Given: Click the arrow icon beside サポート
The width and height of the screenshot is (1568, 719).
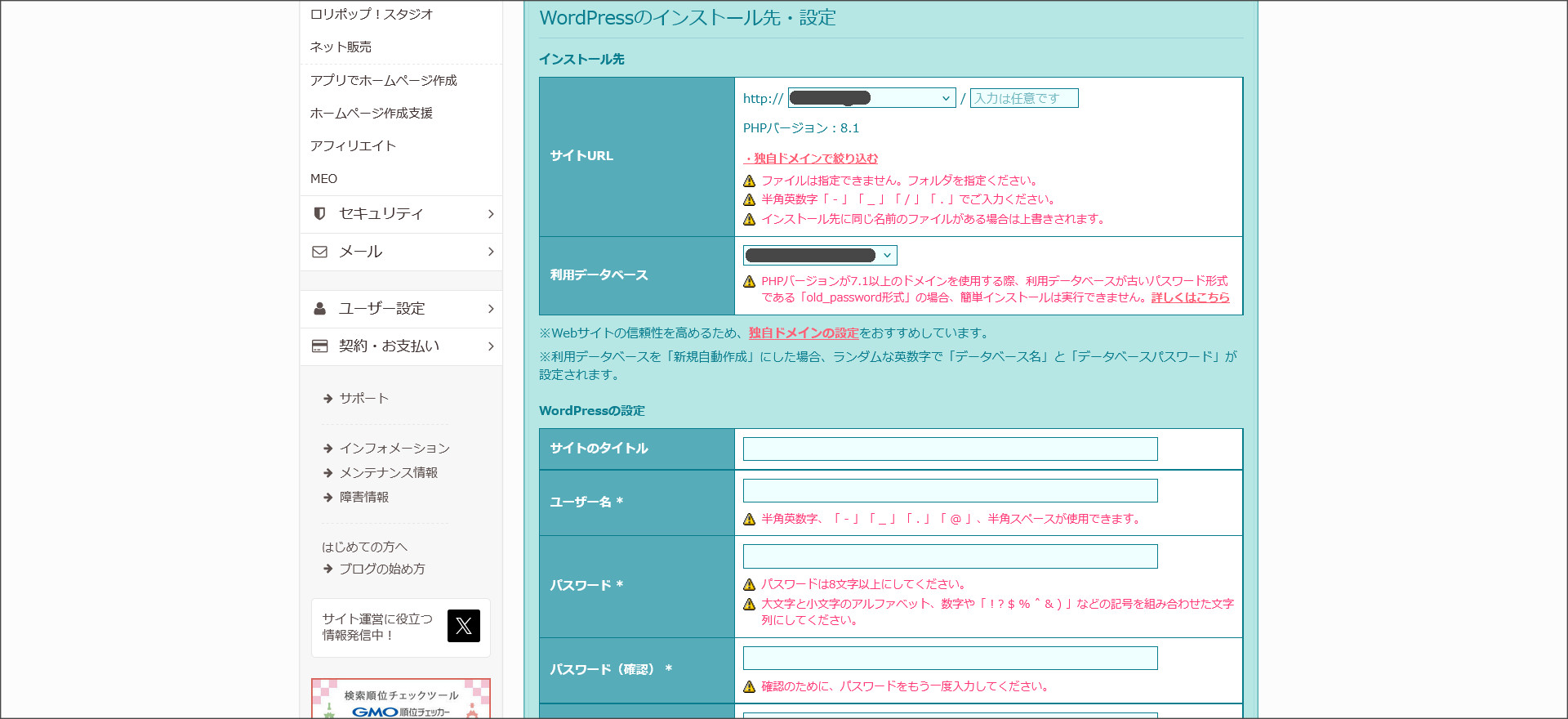Looking at the screenshot, I should (x=327, y=399).
